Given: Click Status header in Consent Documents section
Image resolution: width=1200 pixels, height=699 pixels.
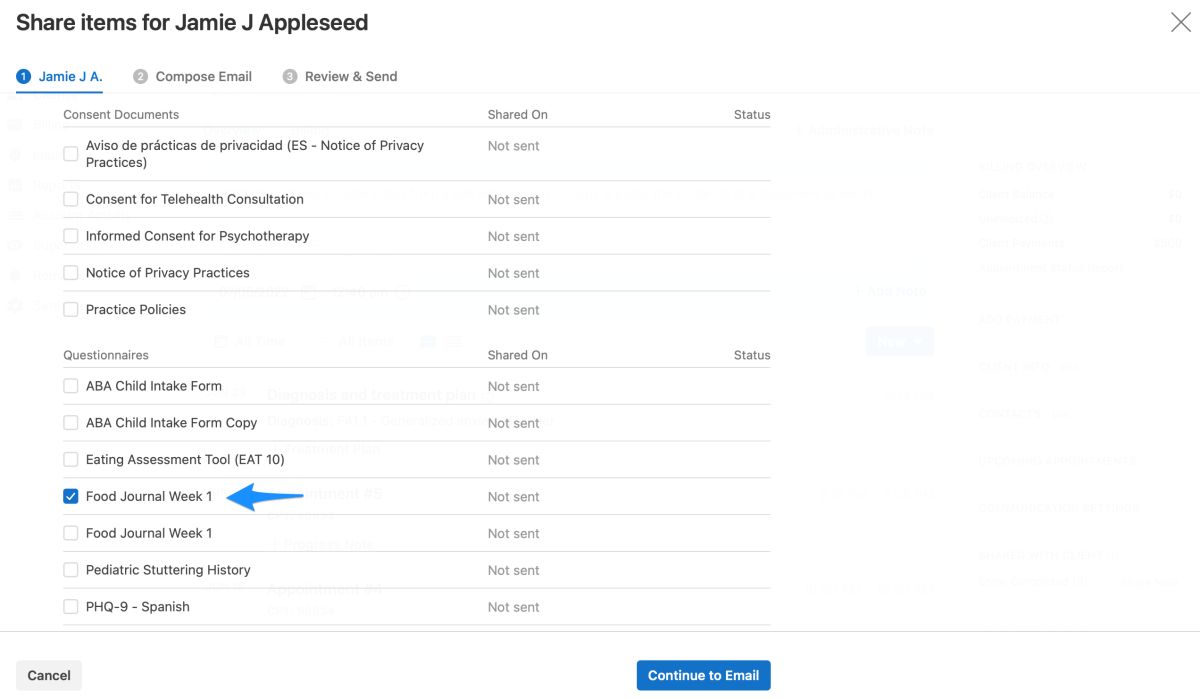Looking at the screenshot, I should tap(752, 115).
